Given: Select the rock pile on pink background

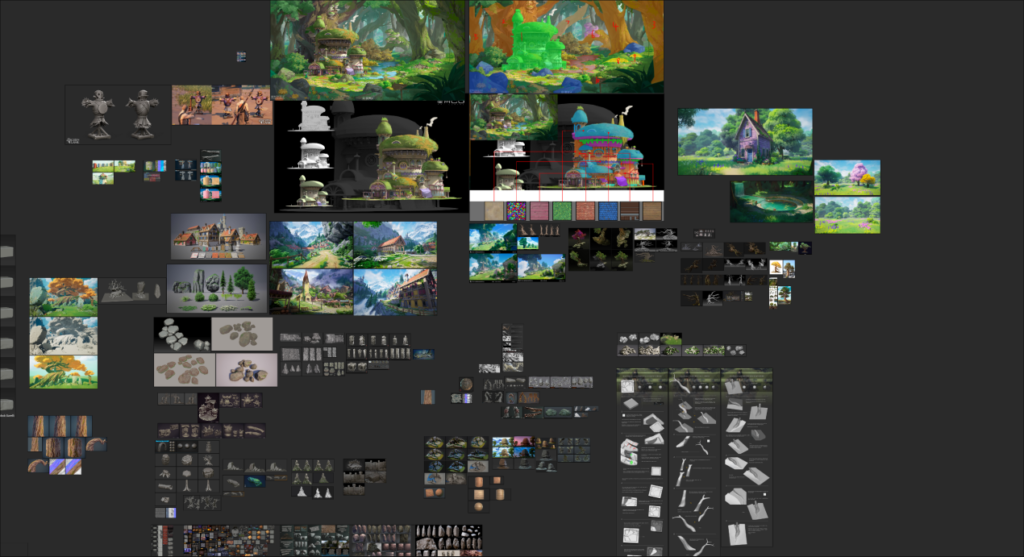Looking at the screenshot, I should pyautogui.click(x=246, y=370).
